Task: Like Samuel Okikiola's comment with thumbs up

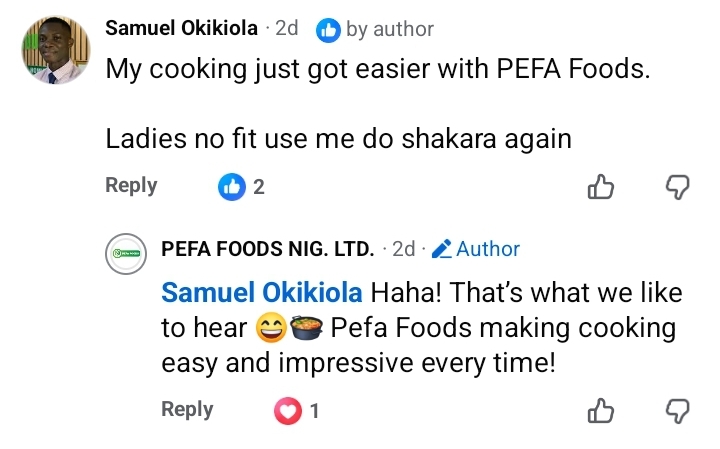Action: coord(599,187)
